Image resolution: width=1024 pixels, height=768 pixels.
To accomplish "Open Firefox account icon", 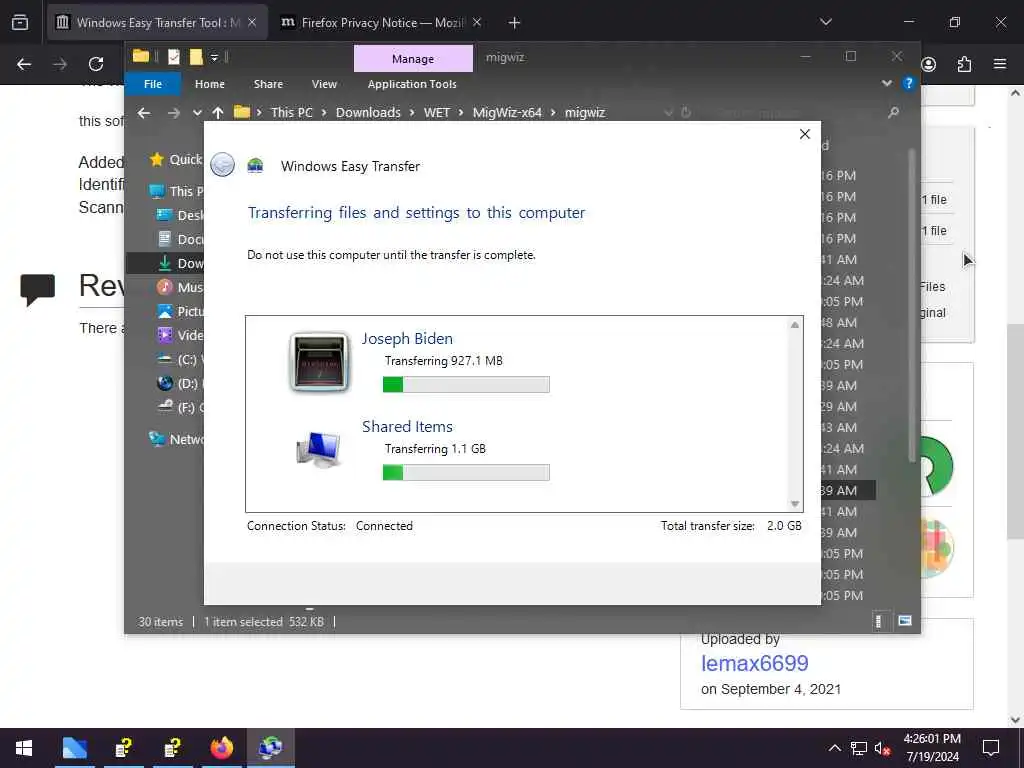I will coord(929,64).
